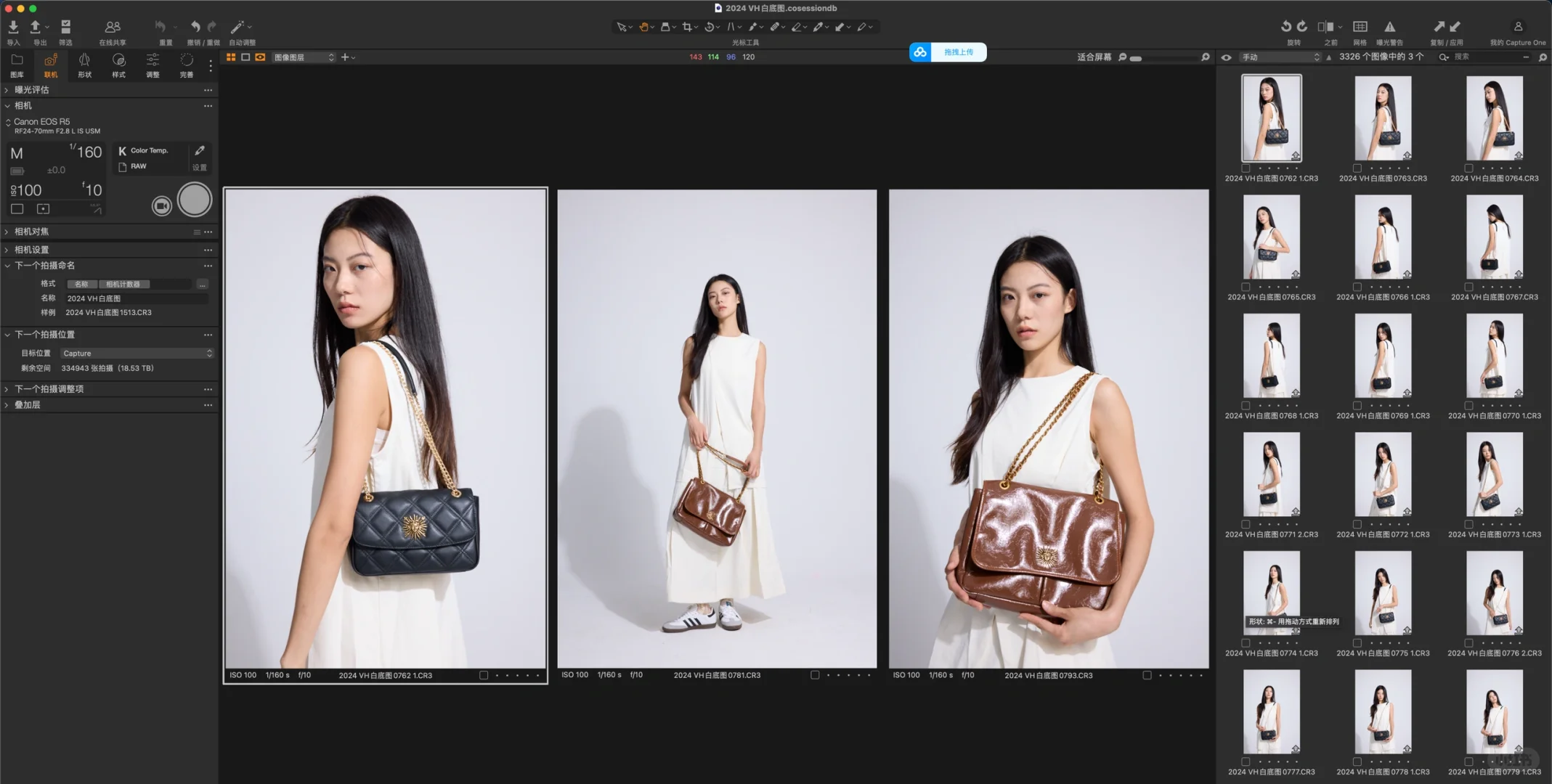Open the 手动 sort order dropdown
1552x784 pixels.
tap(1279, 57)
